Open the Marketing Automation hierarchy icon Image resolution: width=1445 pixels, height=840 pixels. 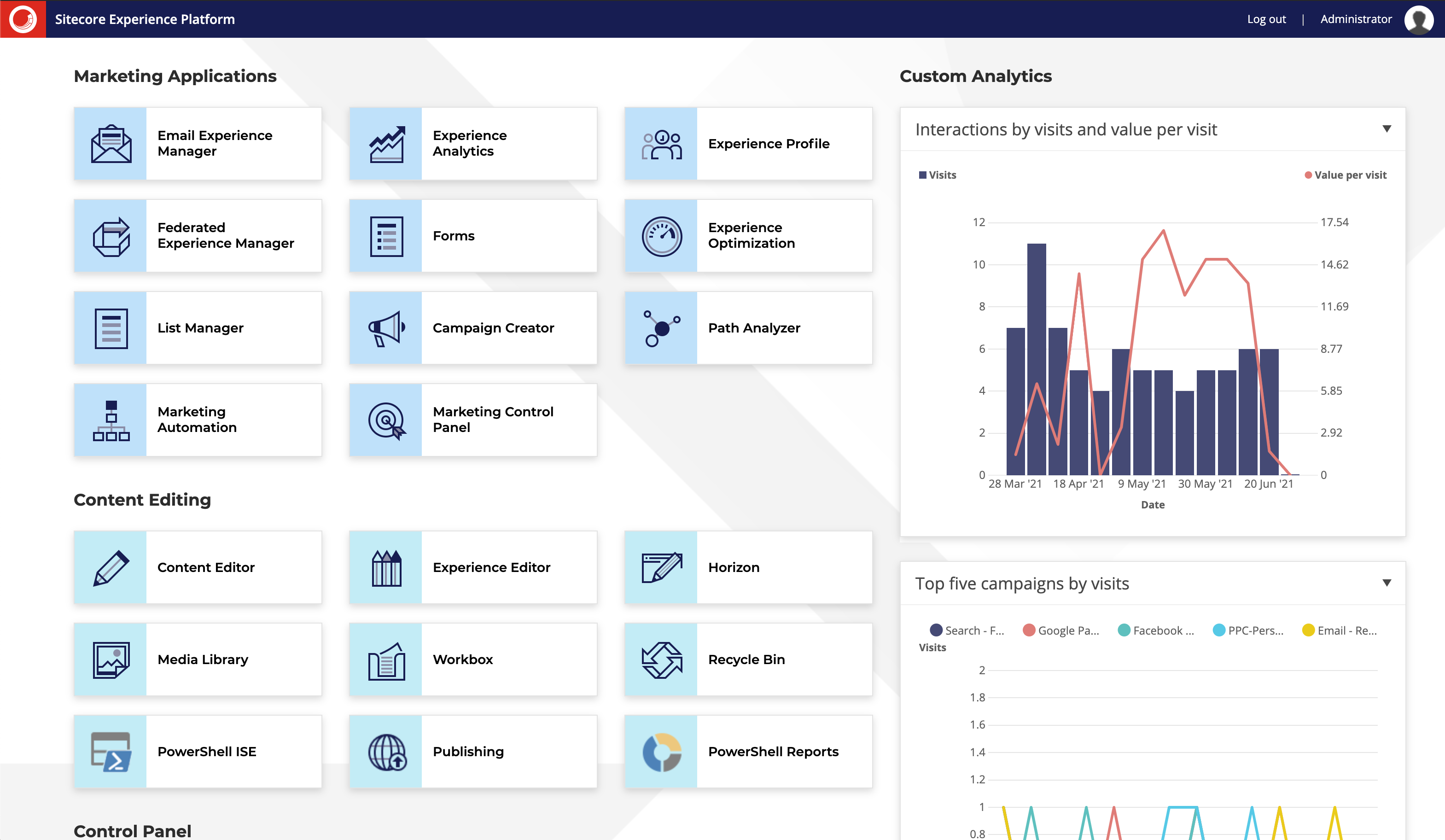coord(111,420)
